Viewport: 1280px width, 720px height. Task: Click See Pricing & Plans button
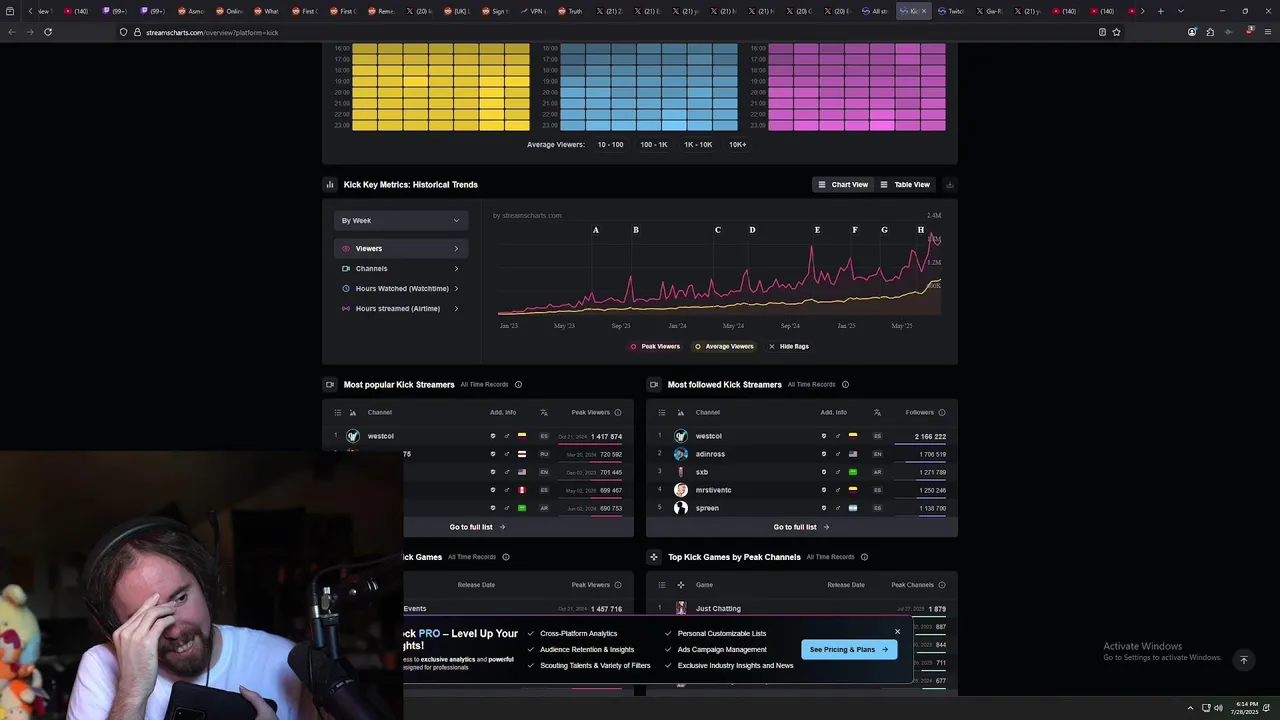tap(848, 649)
